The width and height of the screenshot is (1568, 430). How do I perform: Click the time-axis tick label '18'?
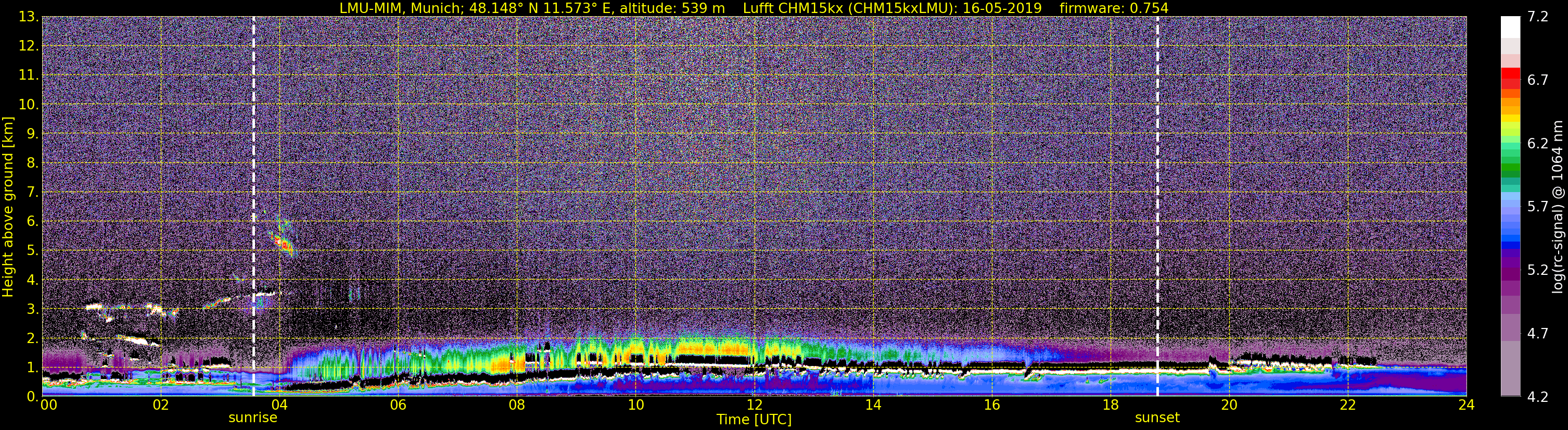(1110, 405)
